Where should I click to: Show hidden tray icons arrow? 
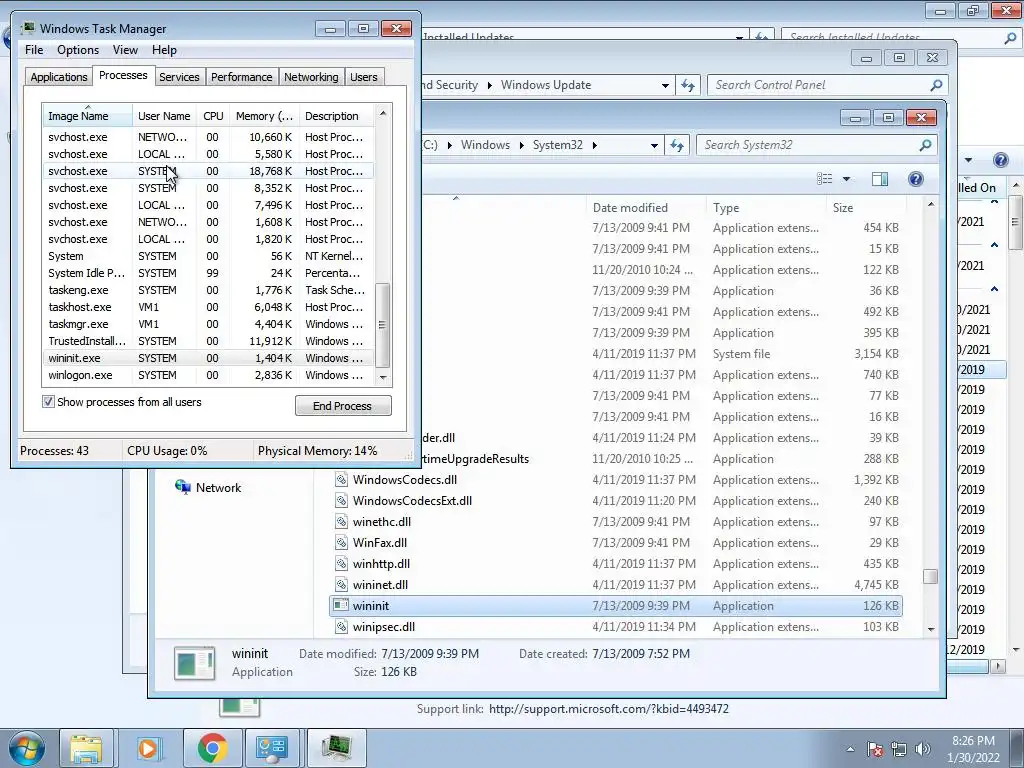tap(850, 749)
